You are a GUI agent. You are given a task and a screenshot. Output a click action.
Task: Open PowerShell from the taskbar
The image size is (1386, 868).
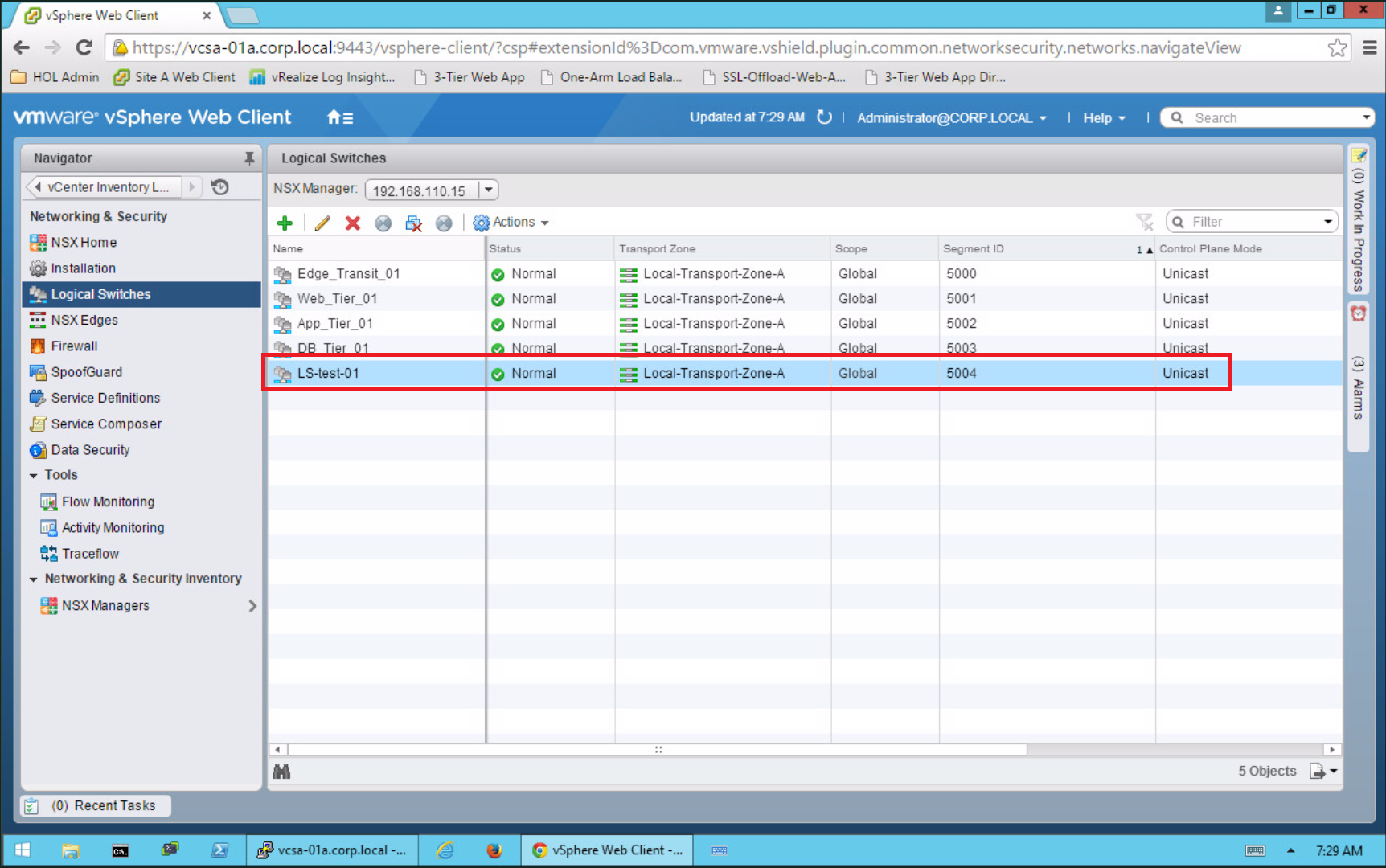[x=219, y=850]
